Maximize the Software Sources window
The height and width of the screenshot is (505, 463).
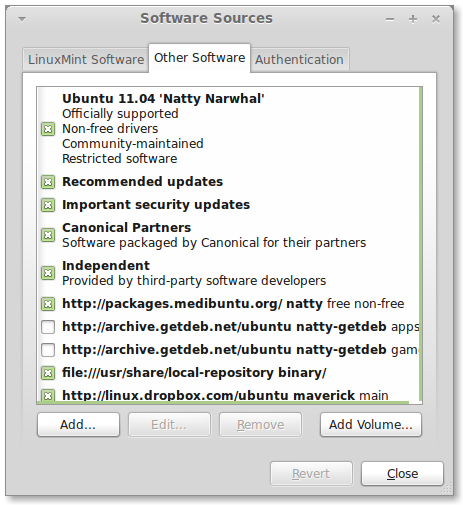point(413,19)
